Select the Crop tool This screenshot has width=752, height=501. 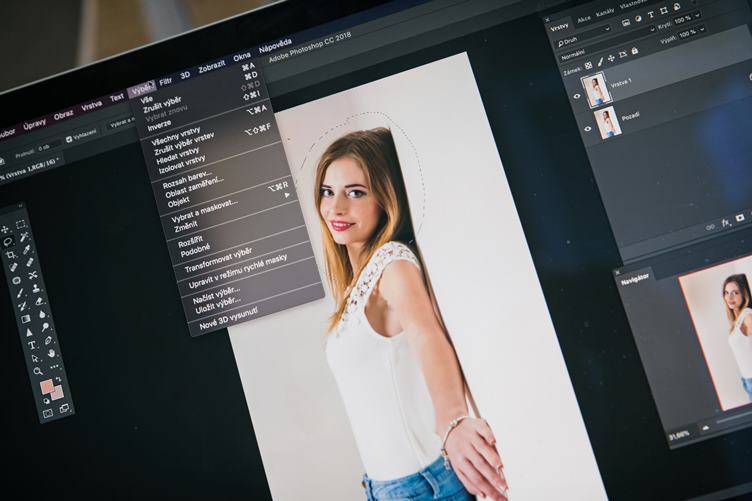10,255
